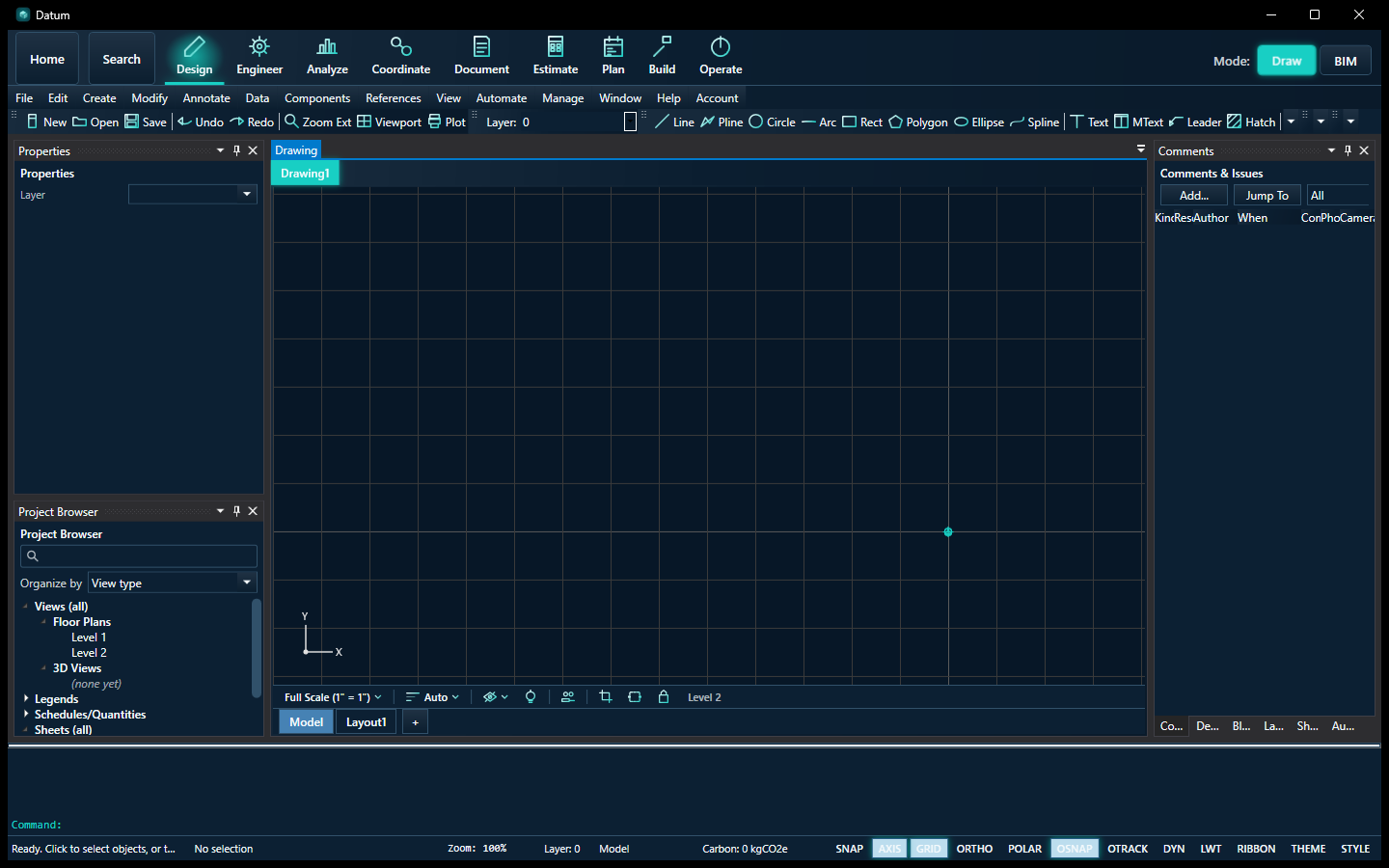Select the Line draw tool
This screenshot has height=868, width=1389.
(x=674, y=122)
